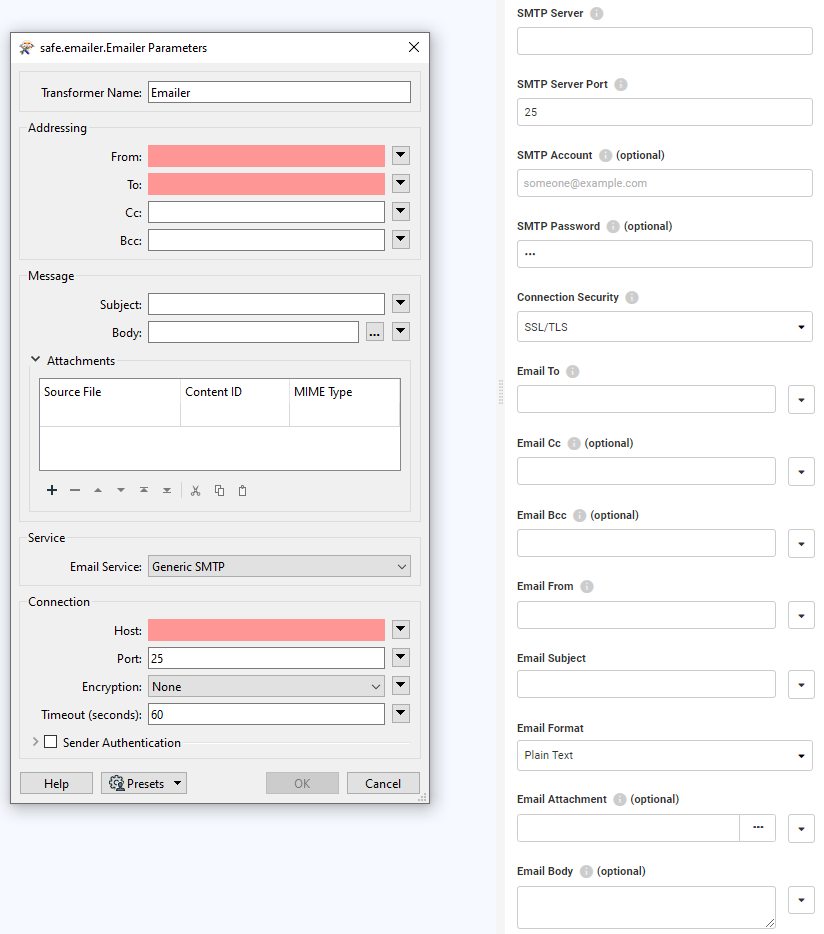Viewport: 824px width, 934px height.
Task: Click the Help button
Action: [x=56, y=783]
